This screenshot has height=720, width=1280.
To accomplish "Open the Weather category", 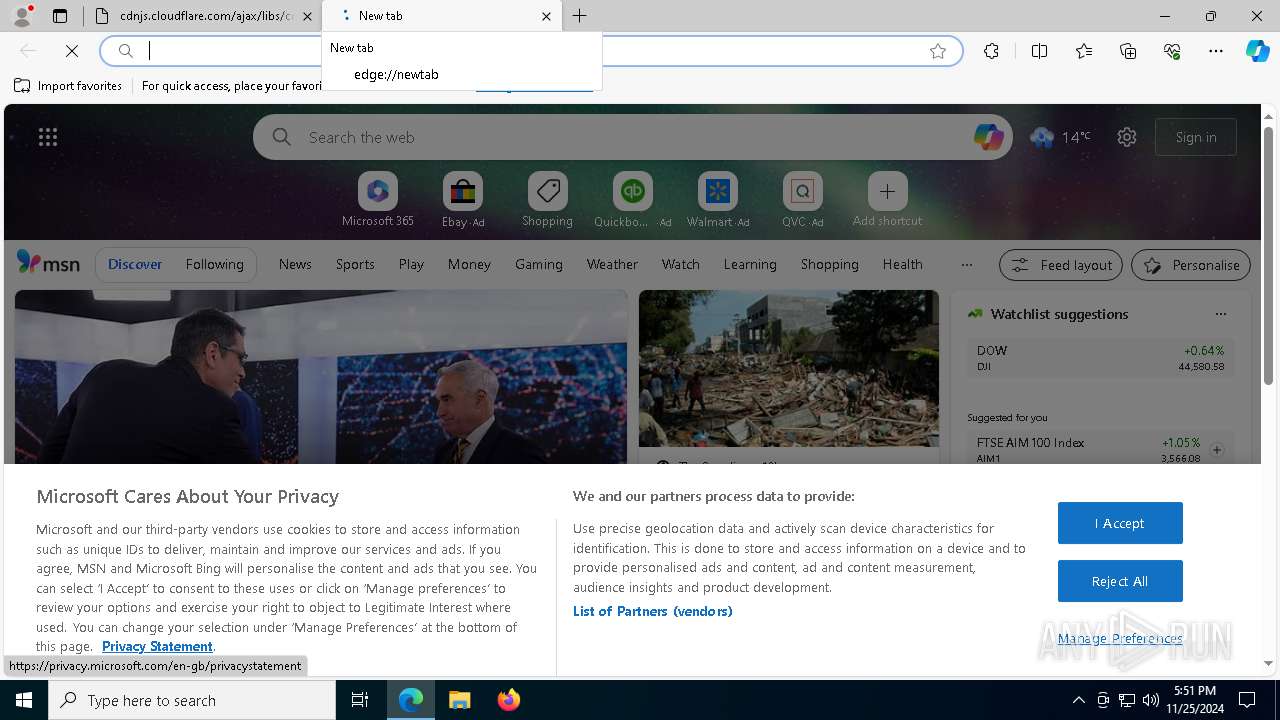I will pyautogui.click(x=612, y=264).
